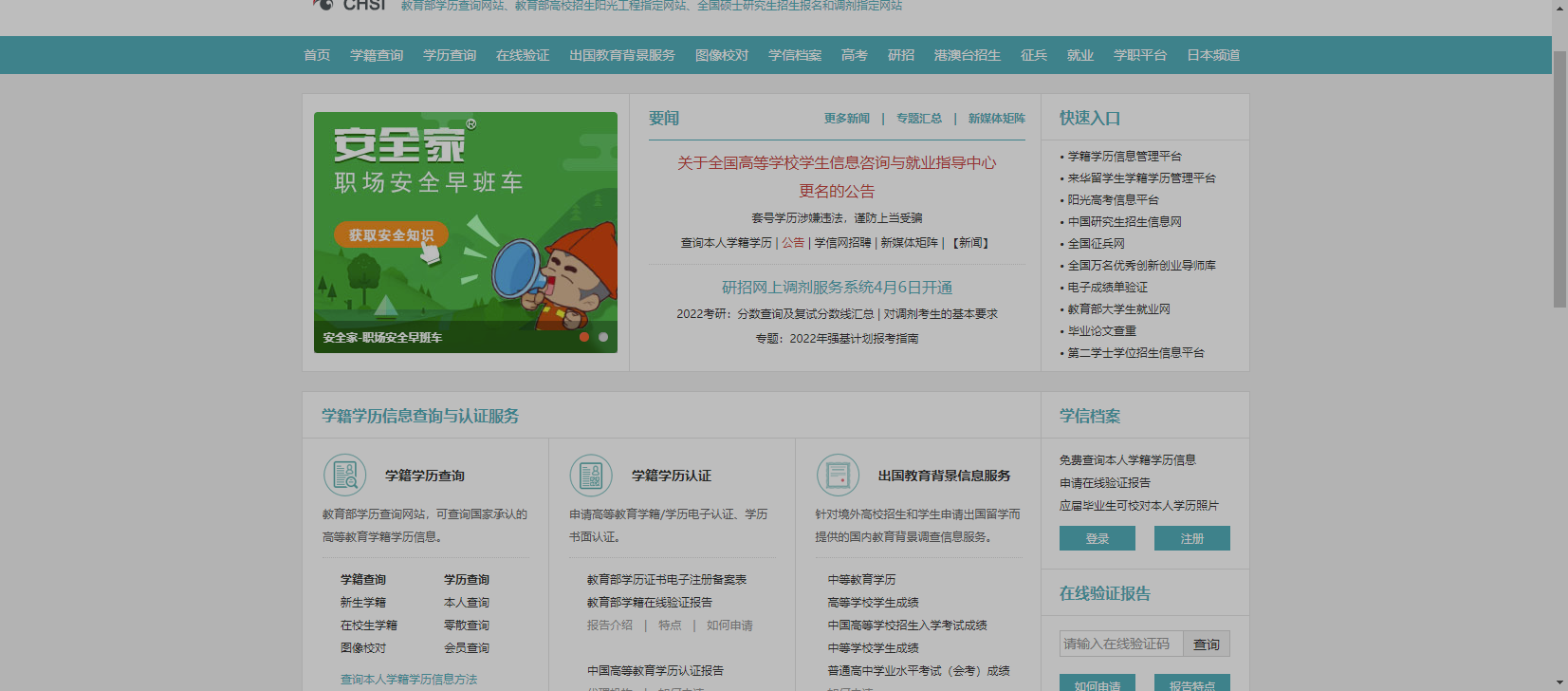Open 全国万名优秀创新创业导师库 quick link

(x=1142, y=266)
